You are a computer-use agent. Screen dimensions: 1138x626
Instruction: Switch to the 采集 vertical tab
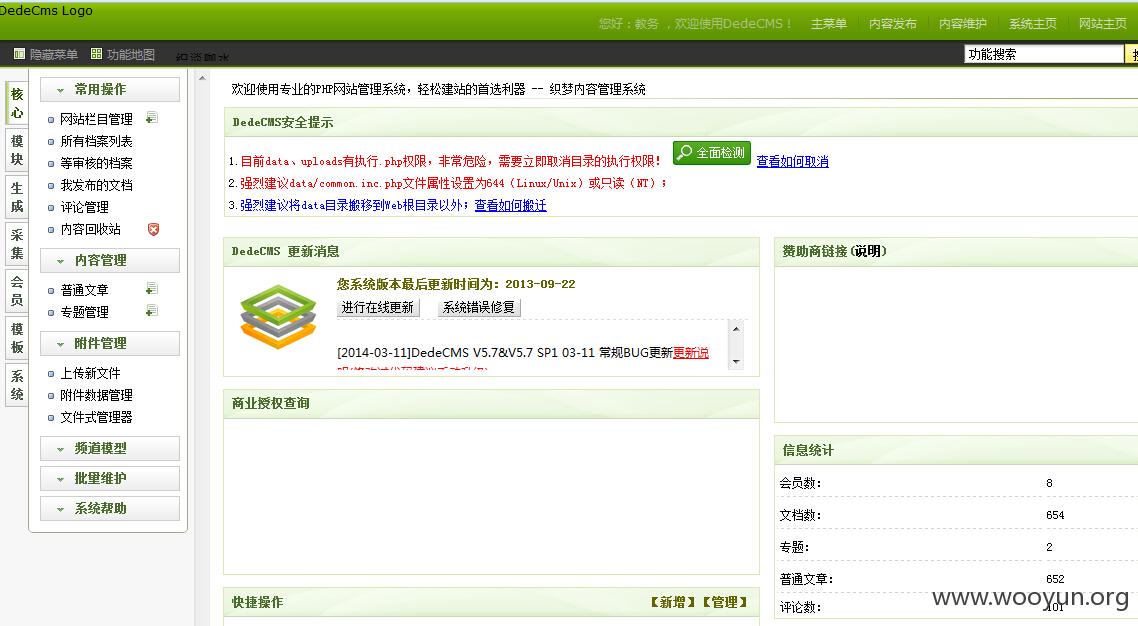[17, 244]
